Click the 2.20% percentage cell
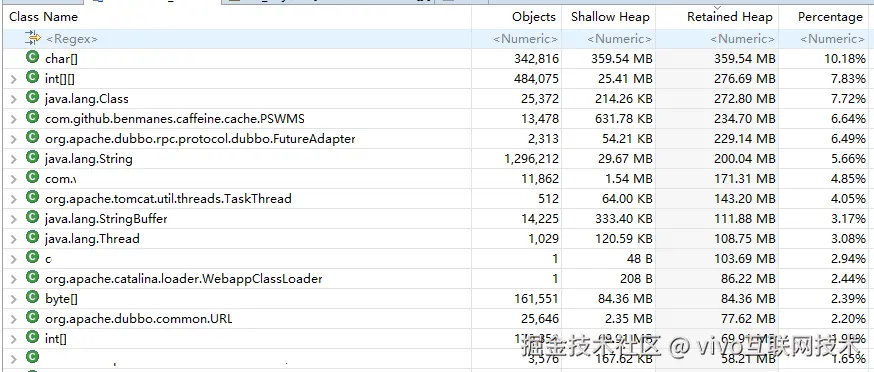The height and width of the screenshot is (372, 874). click(x=848, y=318)
